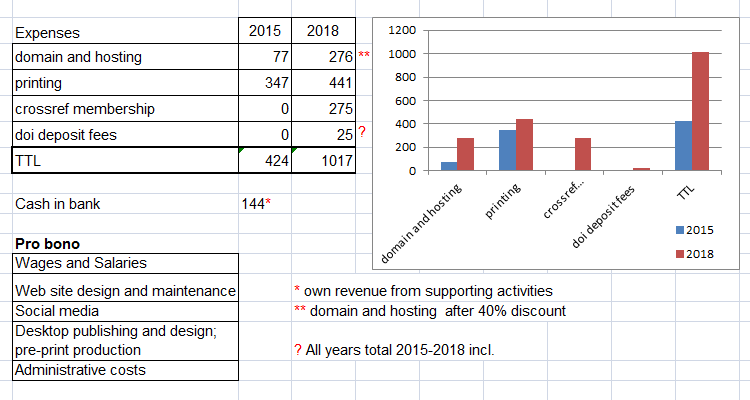Click the 'doi deposit fees' axis label
Screen dimensions: 750x400
[603, 217]
